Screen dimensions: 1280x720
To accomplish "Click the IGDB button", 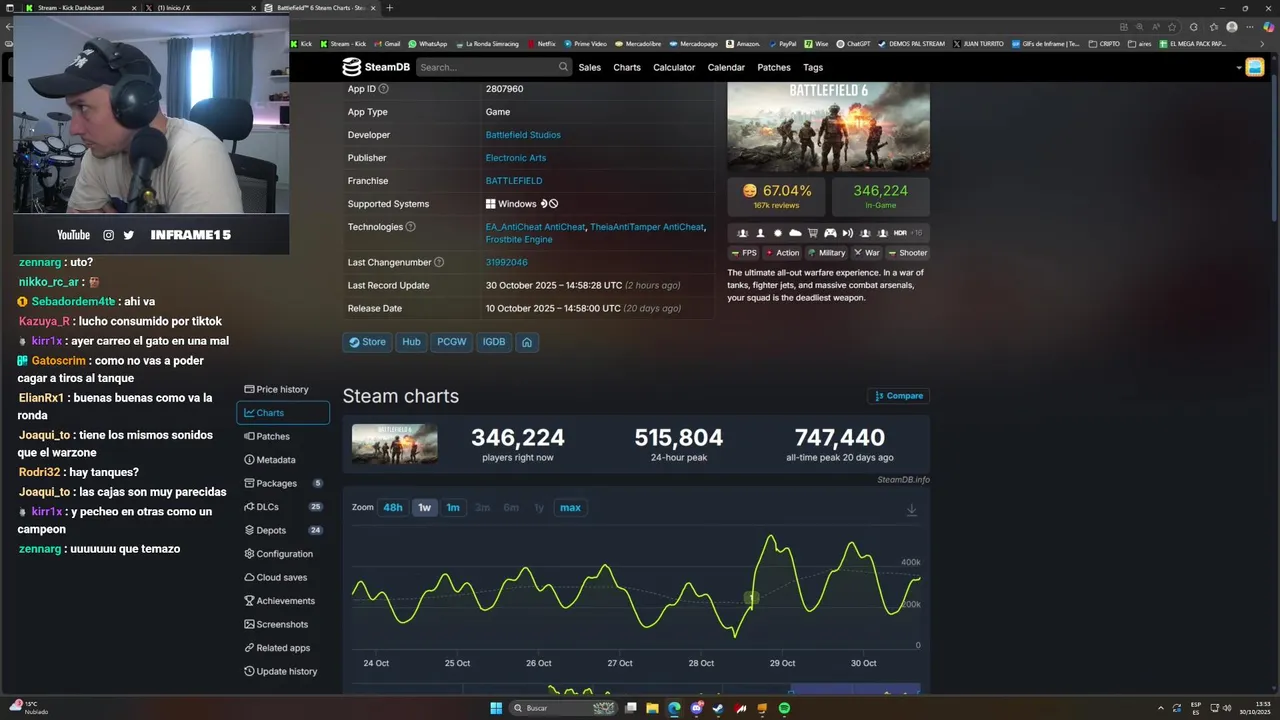I will (494, 342).
